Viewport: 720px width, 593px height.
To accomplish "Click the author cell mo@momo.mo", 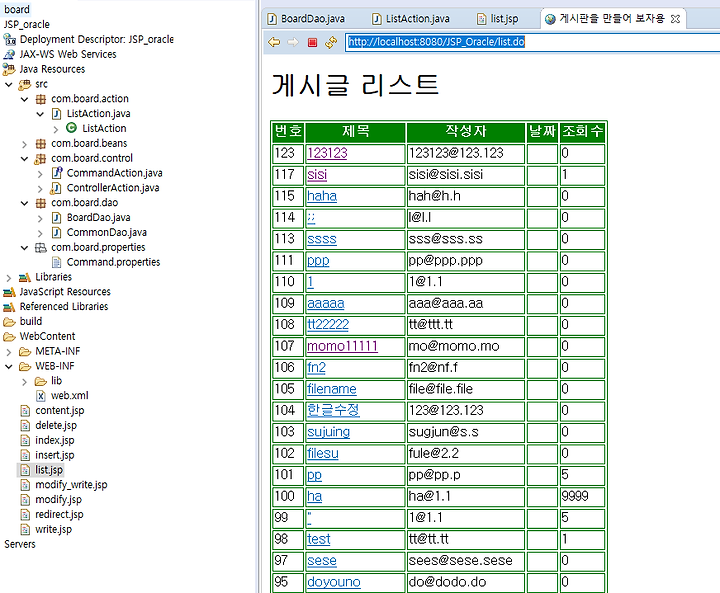I will [466, 346].
